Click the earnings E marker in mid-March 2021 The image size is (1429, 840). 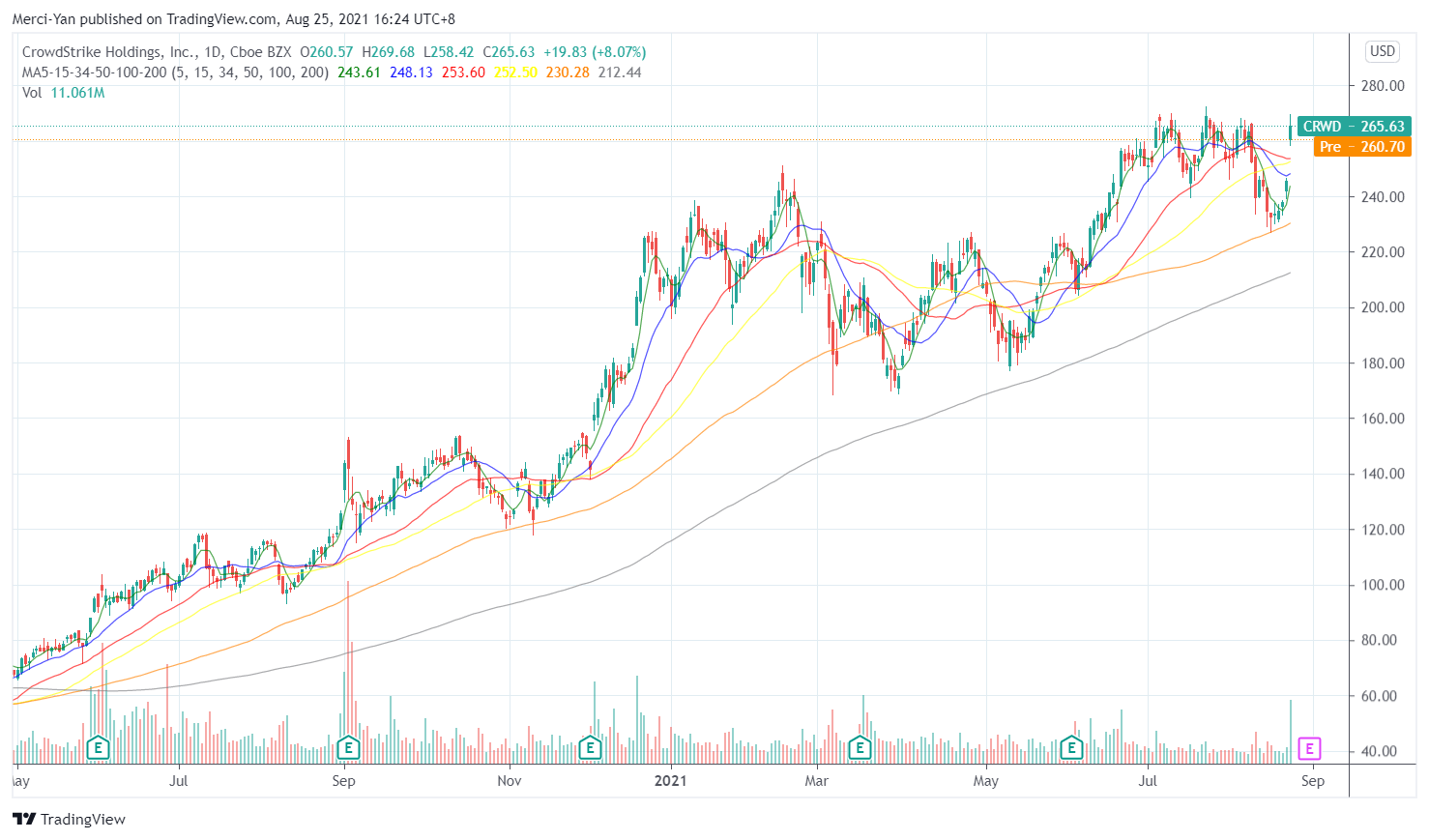pyautogui.click(x=860, y=747)
